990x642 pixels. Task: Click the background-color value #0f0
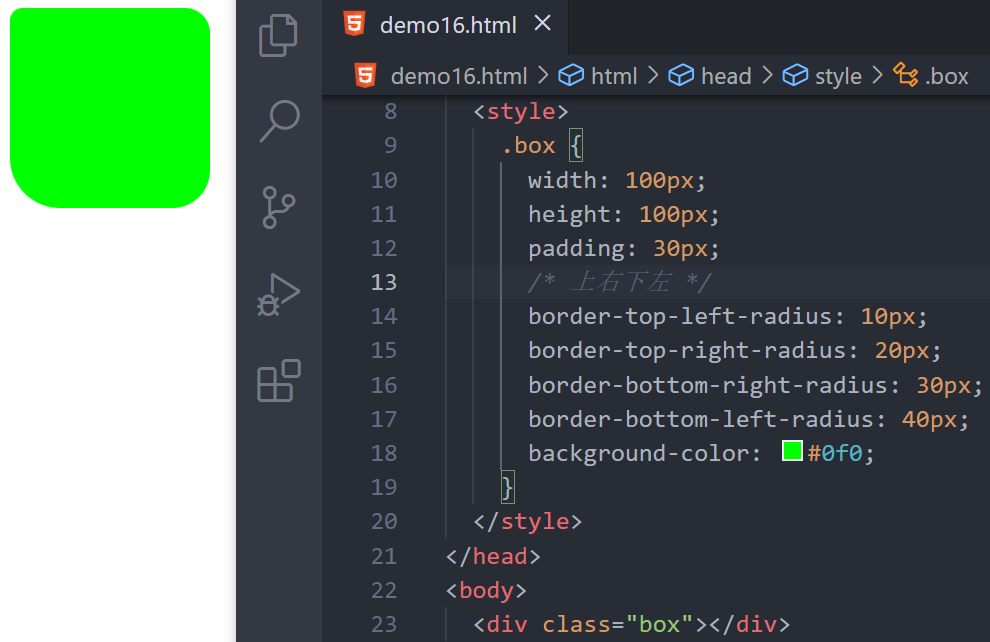click(840, 452)
